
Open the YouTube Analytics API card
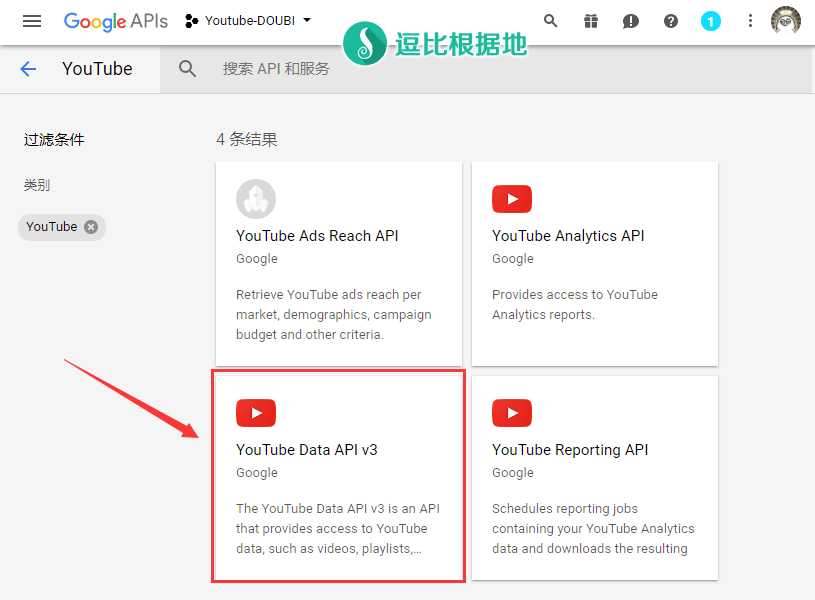pos(595,264)
